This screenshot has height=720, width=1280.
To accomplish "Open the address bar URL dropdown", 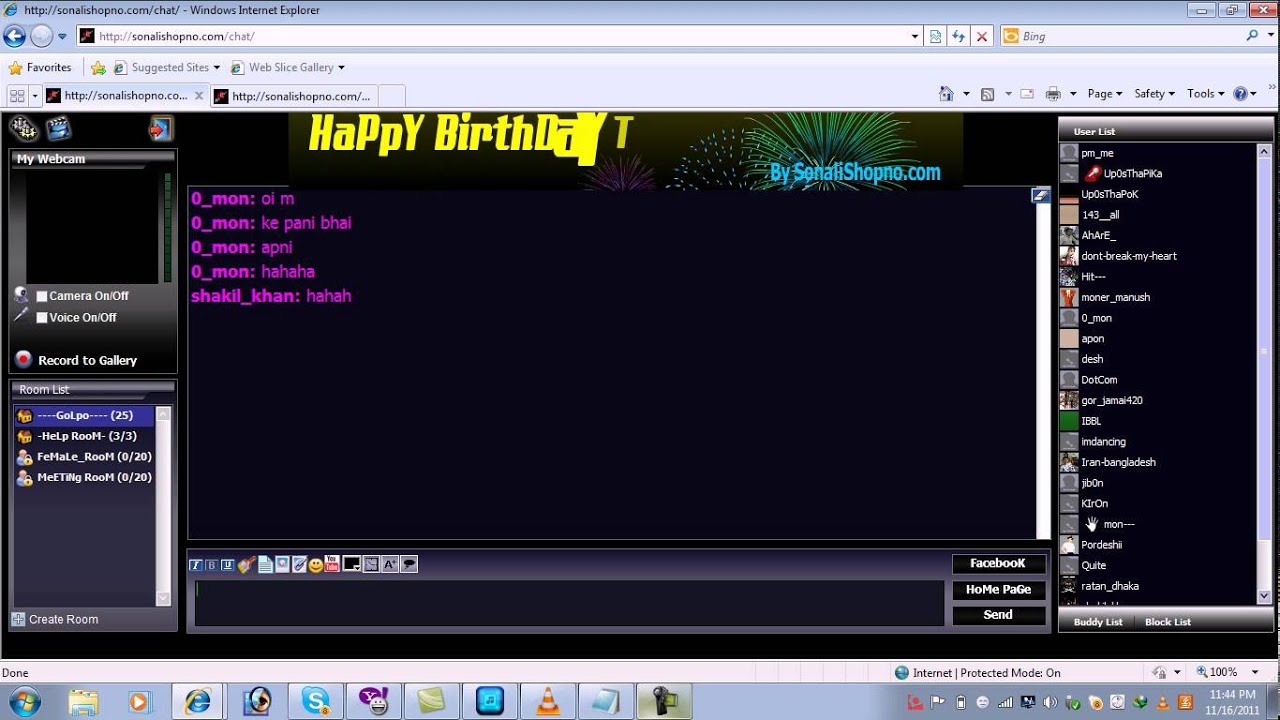I will (915, 36).
